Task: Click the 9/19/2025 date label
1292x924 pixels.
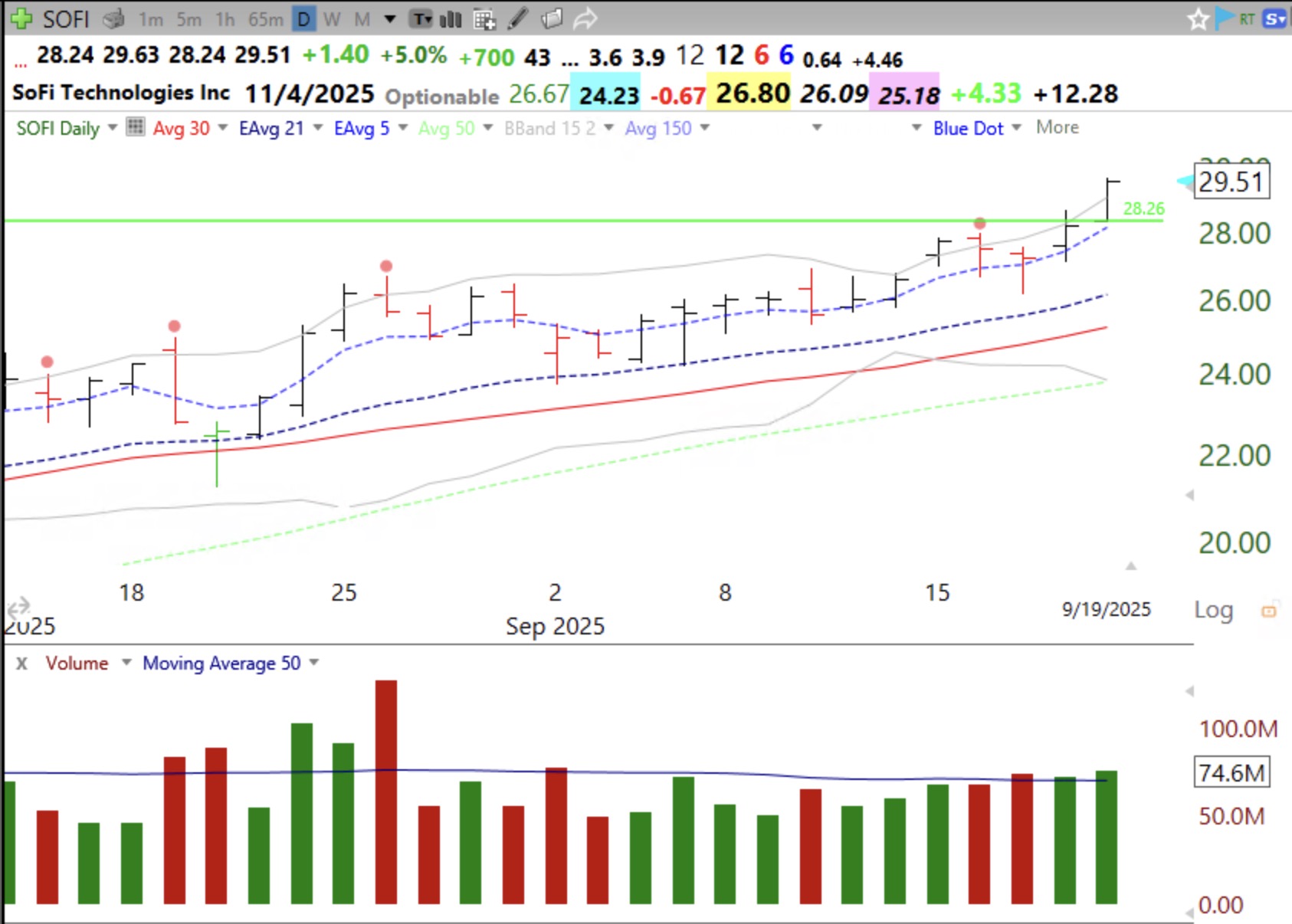Action: (x=1106, y=609)
